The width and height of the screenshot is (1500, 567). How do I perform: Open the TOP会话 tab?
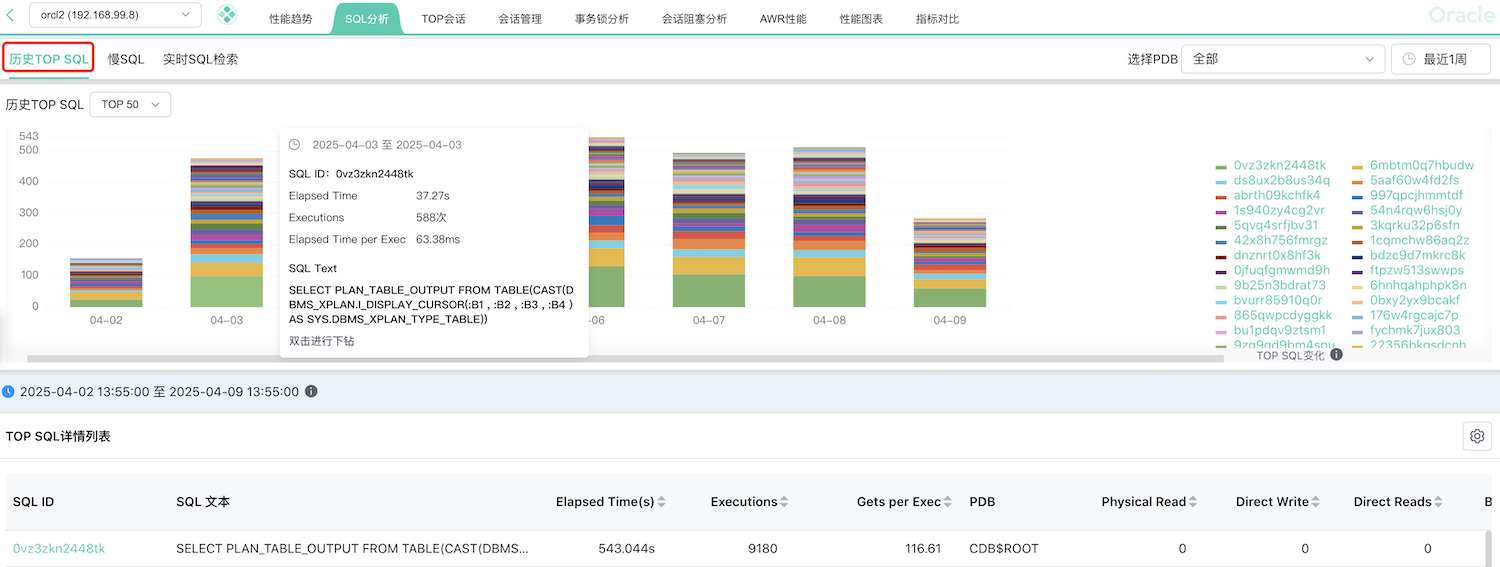443,19
